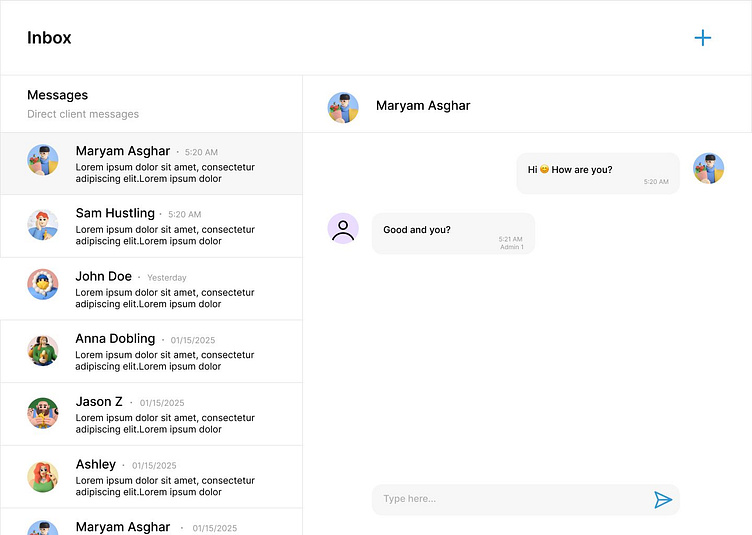Viewport: 752px width, 535px height.
Task: Open Ashley's conversation
Action: click(x=151, y=477)
